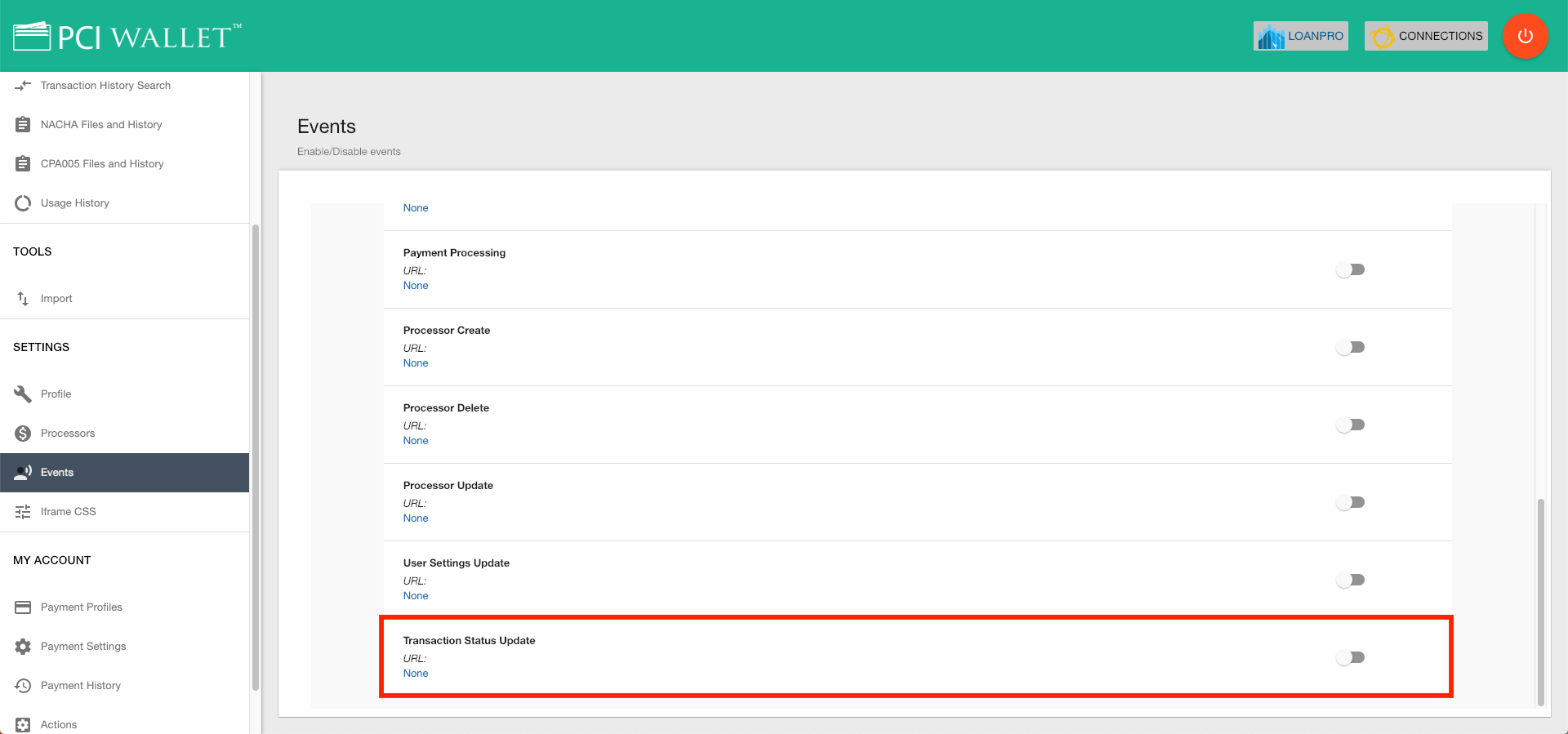Click the CONNECTIONS button label
The height and width of the screenshot is (734, 1568).
pyautogui.click(x=1441, y=36)
